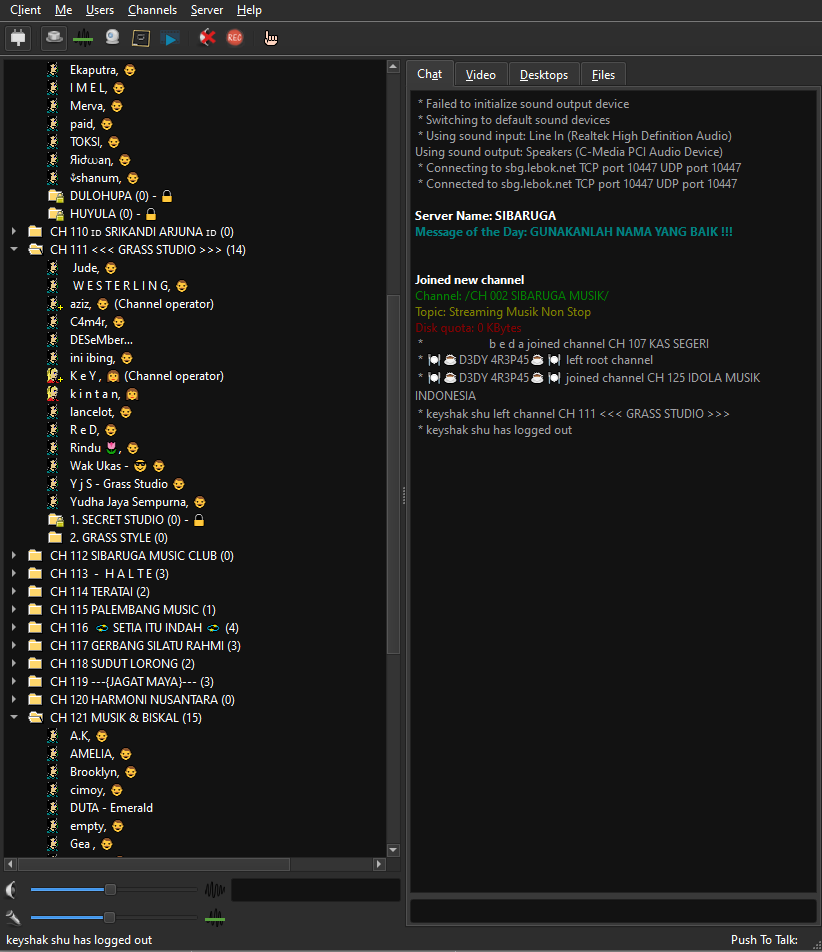The width and height of the screenshot is (822, 952).
Task: Toggle the mute all speaker icon
Action: (x=207, y=38)
